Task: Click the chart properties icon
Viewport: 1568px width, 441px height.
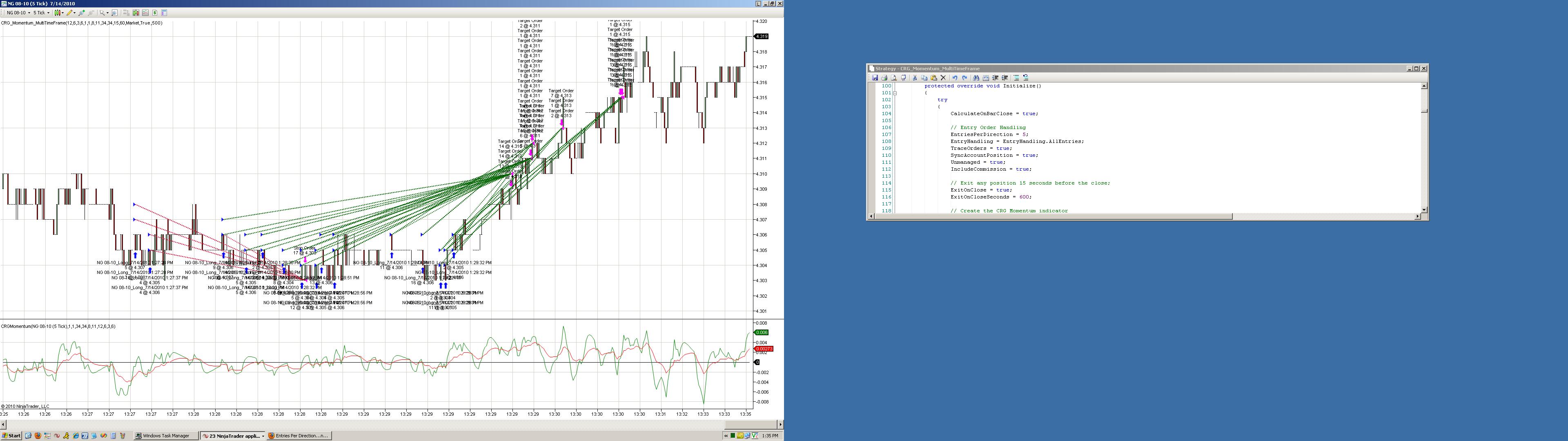Action: point(164,13)
